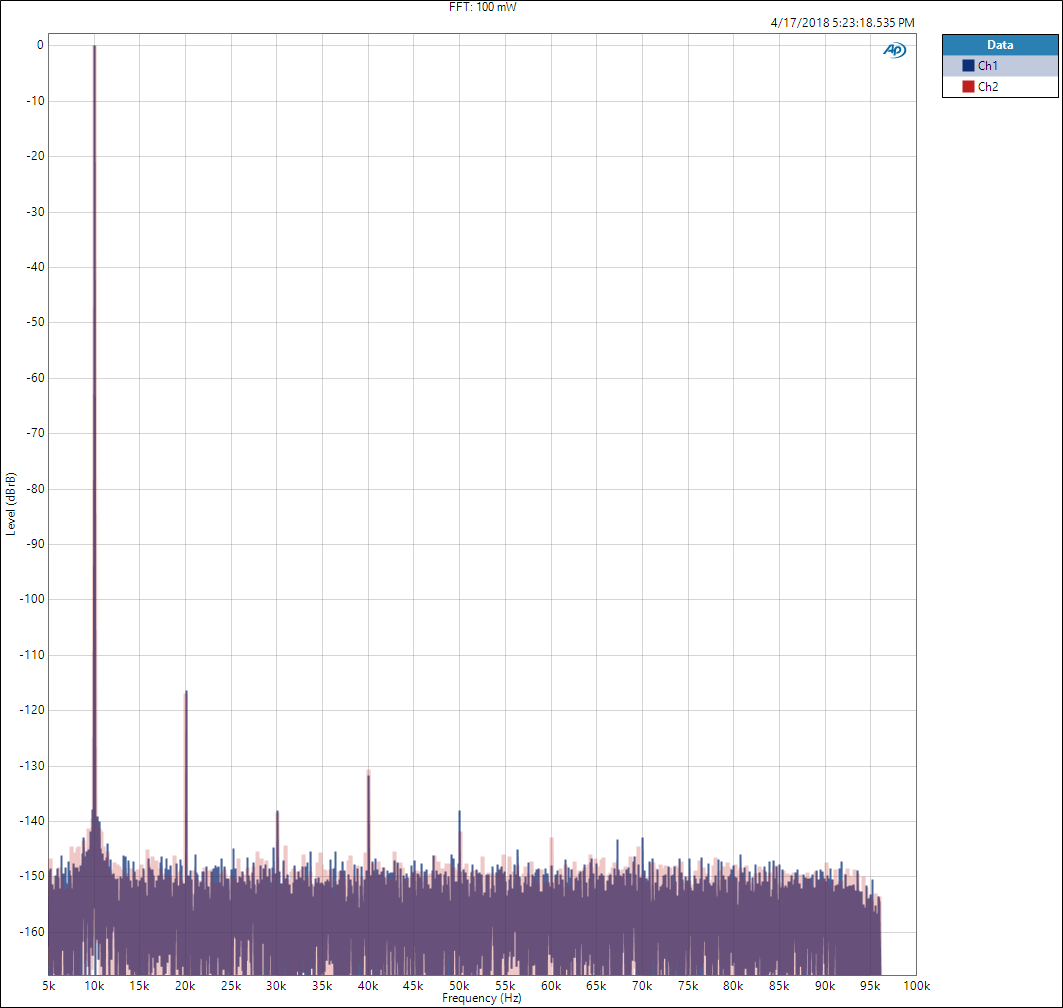Click the 20k frequency axis tick label
Image resolution: width=1063 pixels, height=1008 pixels.
click(x=185, y=986)
